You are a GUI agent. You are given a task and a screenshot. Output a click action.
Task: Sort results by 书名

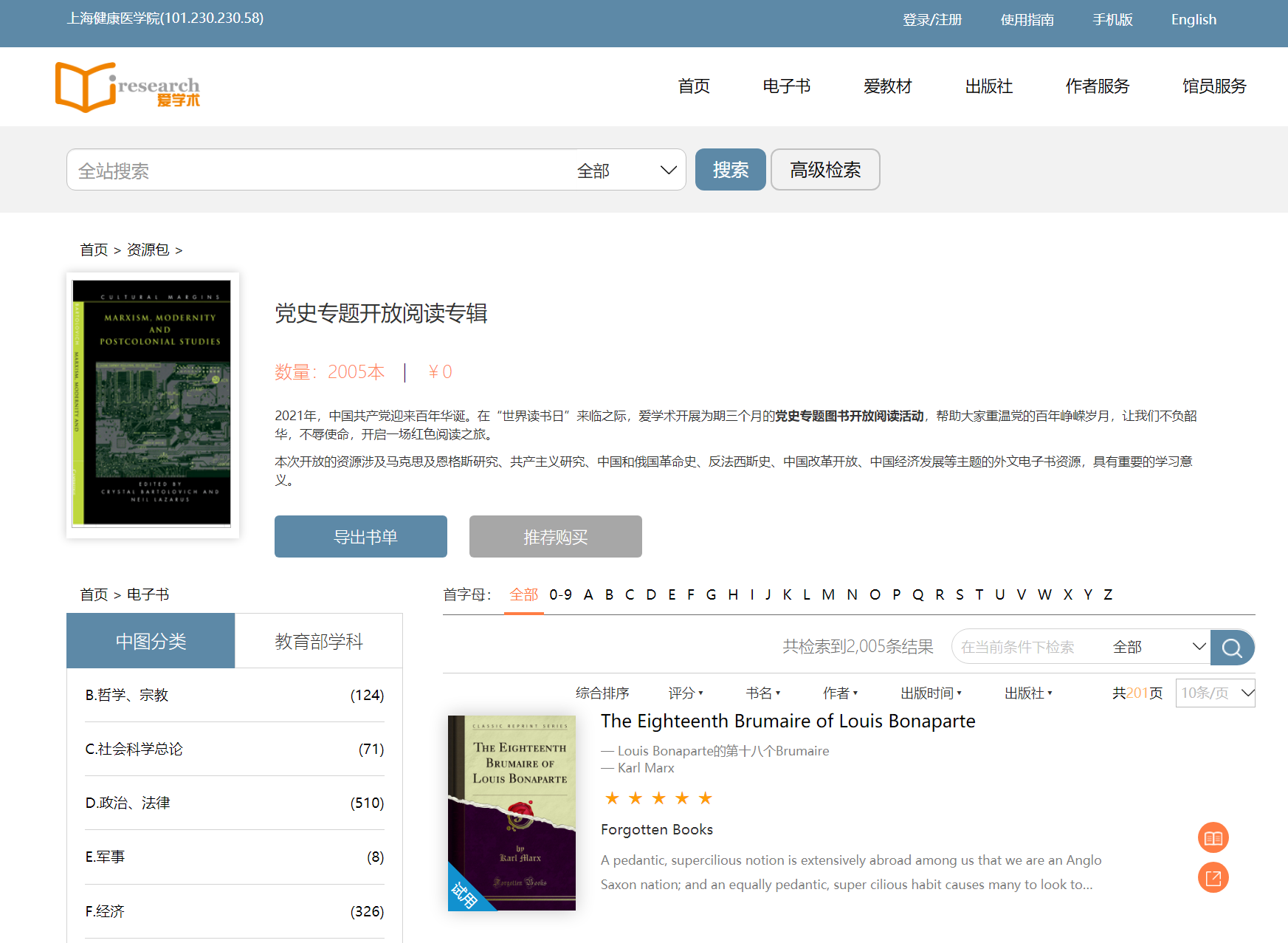pyautogui.click(x=762, y=693)
